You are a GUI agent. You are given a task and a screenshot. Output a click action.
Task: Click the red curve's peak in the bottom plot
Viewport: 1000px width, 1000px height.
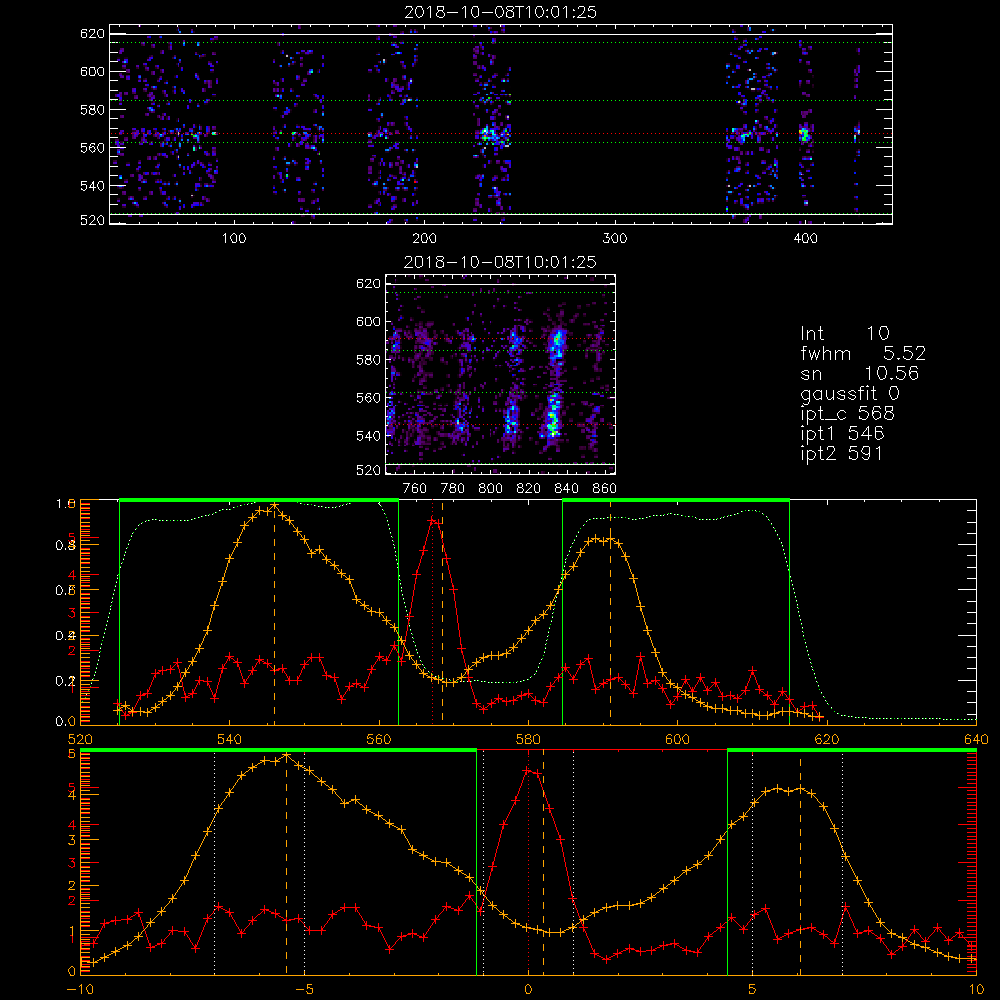point(528,770)
